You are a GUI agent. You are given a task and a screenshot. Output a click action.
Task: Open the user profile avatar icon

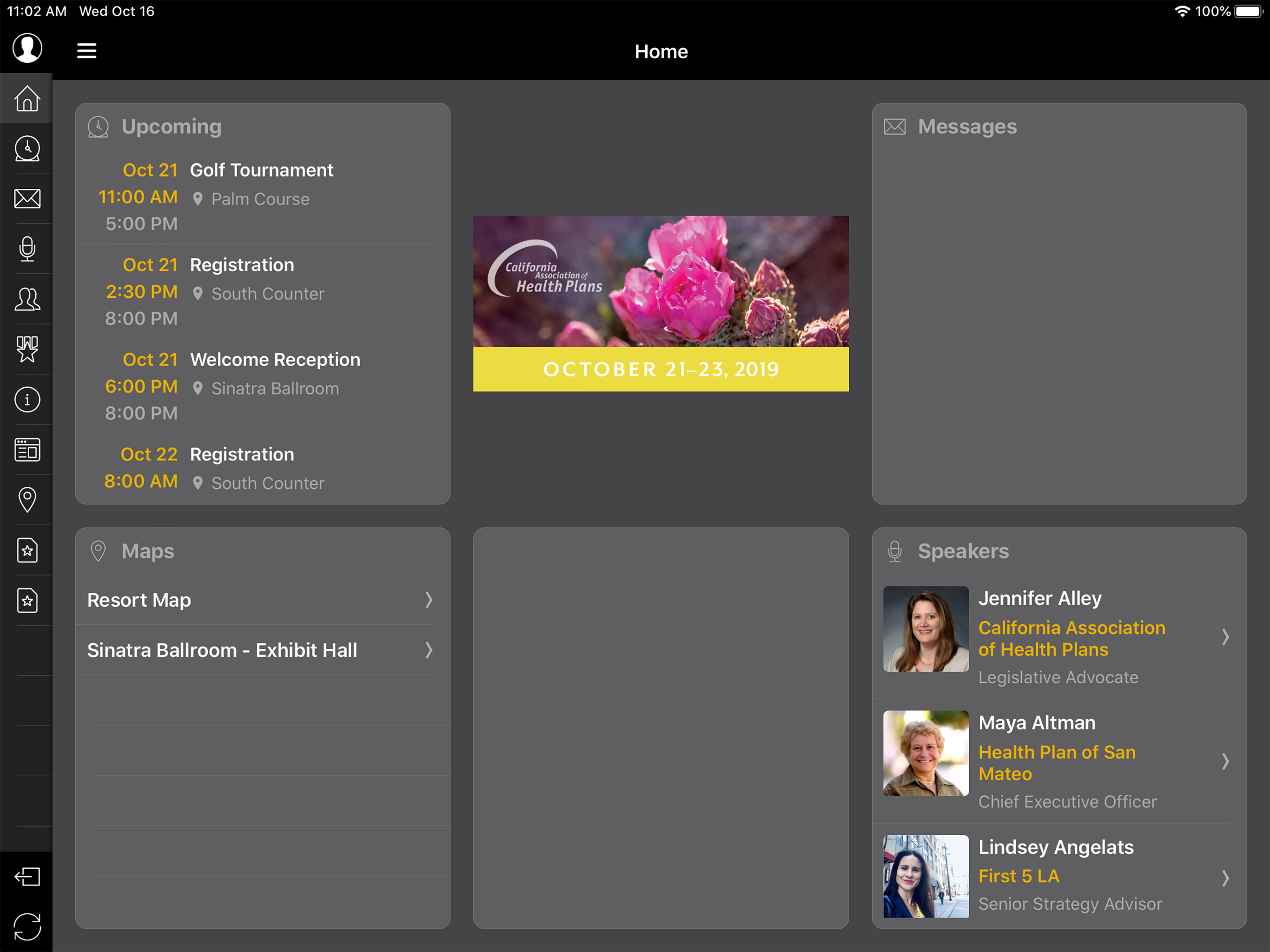27,48
